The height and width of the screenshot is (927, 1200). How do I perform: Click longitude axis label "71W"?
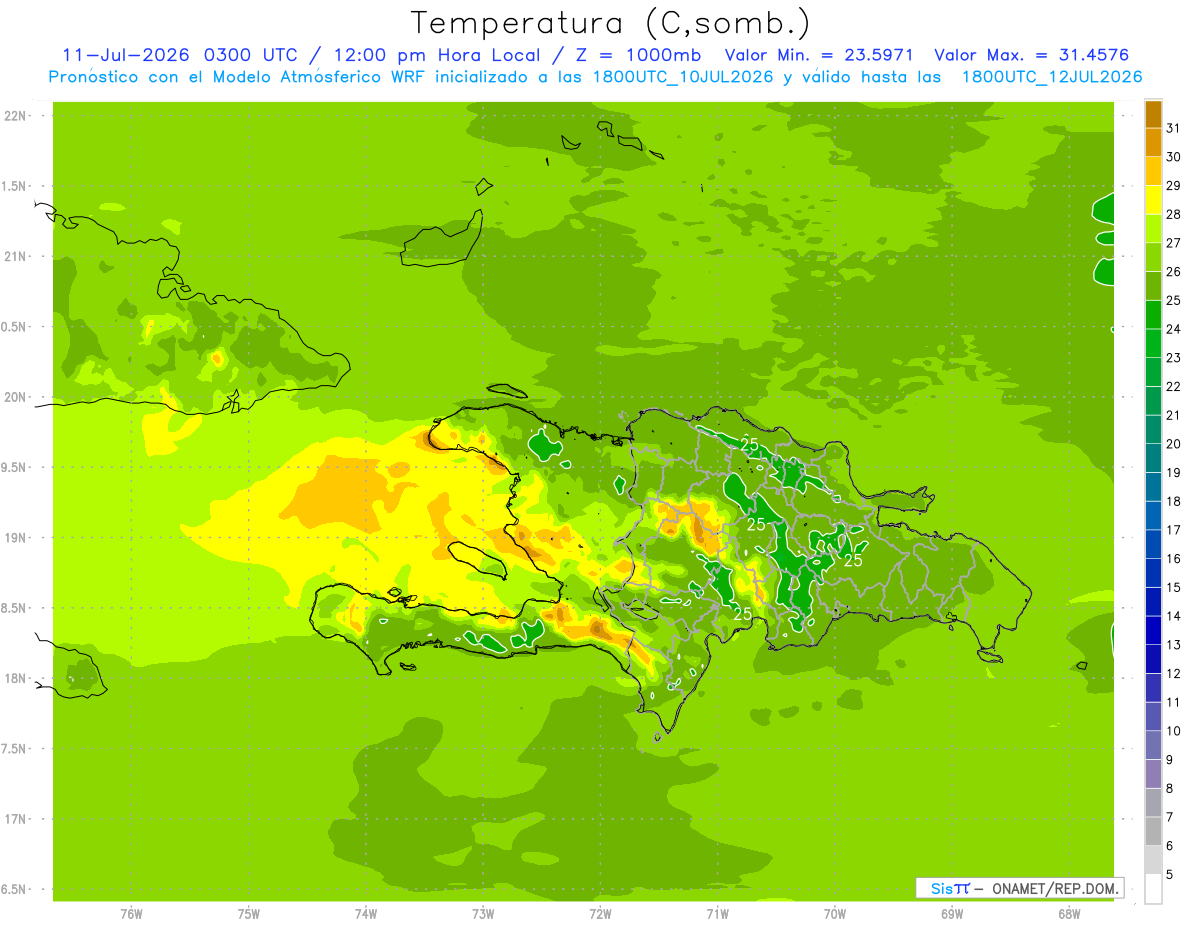pyautogui.click(x=717, y=913)
